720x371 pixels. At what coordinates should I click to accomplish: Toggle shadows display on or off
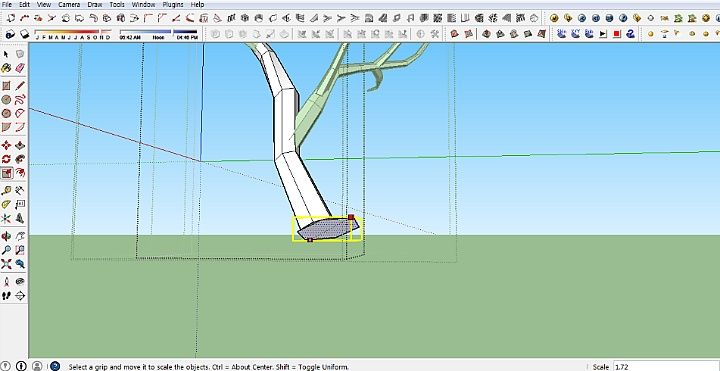coord(24,34)
